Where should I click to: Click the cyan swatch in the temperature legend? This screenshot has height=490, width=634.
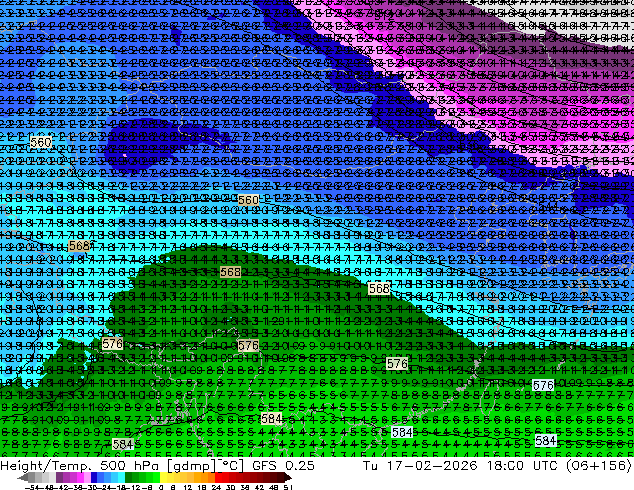pos(121,477)
